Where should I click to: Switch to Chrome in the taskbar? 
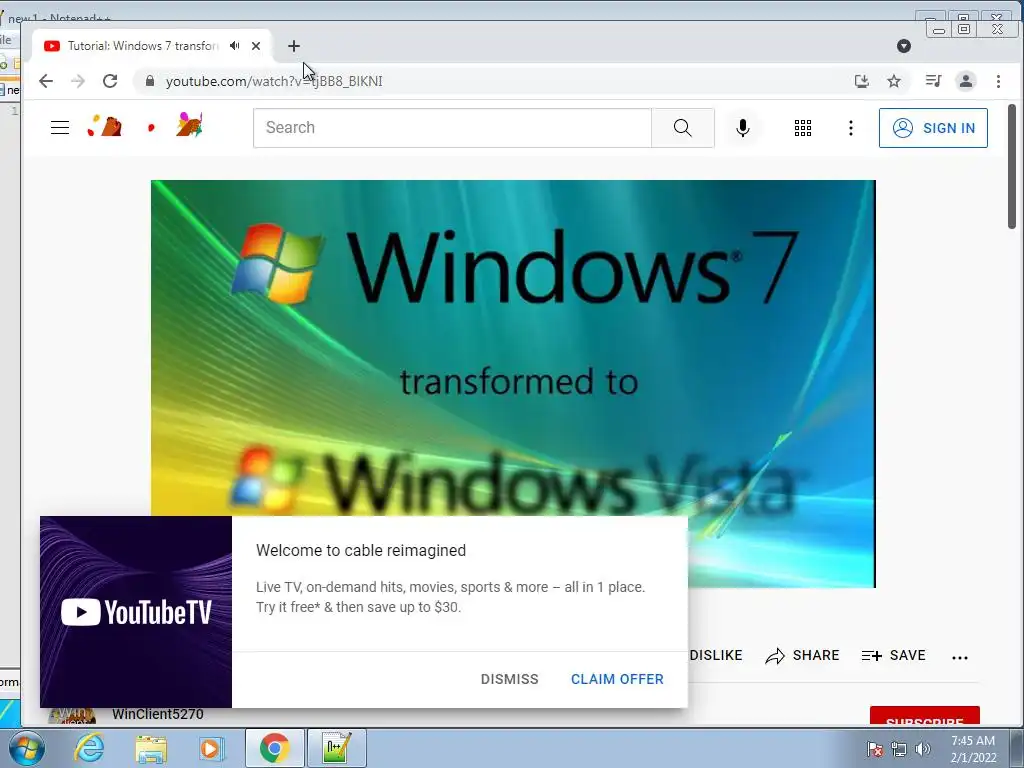click(x=274, y=748)
